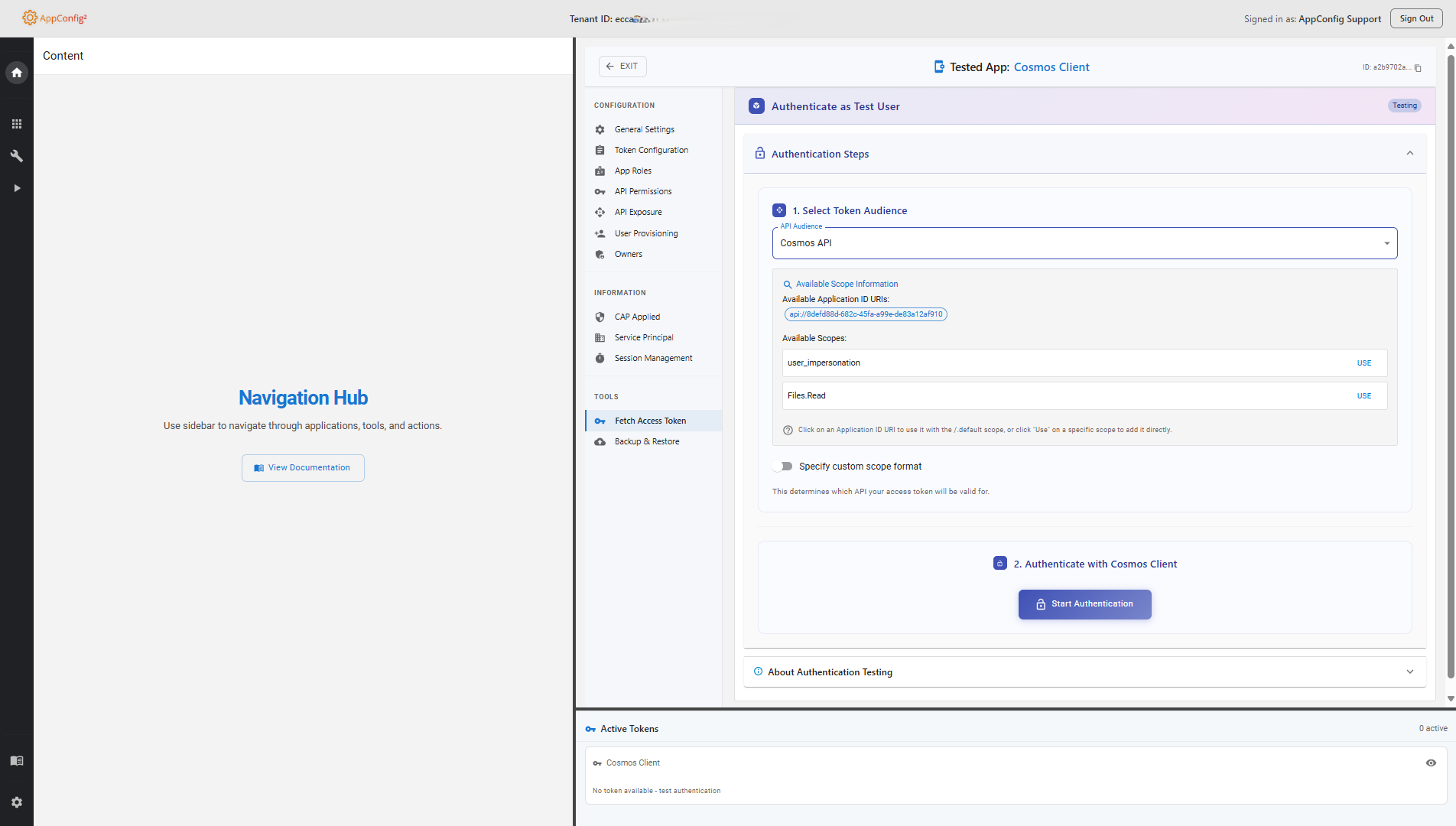1456x826 pixels.
Task: Click the Service Principal building icon
Action: [x=600, y=338]
